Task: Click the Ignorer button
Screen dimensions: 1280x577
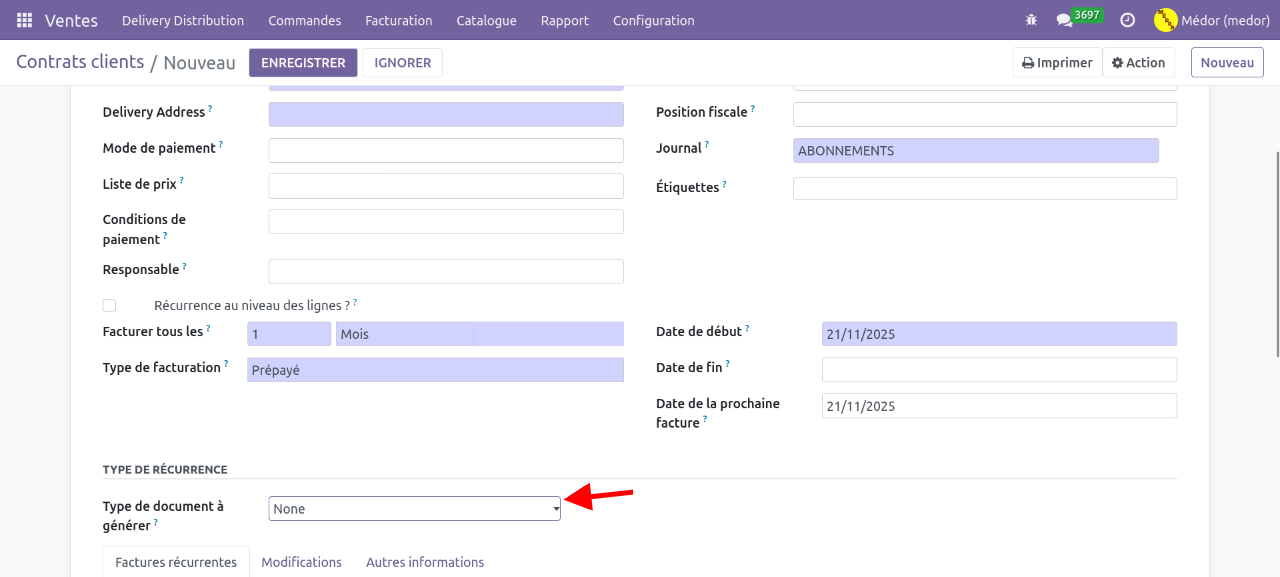Action: coord(402,63)
